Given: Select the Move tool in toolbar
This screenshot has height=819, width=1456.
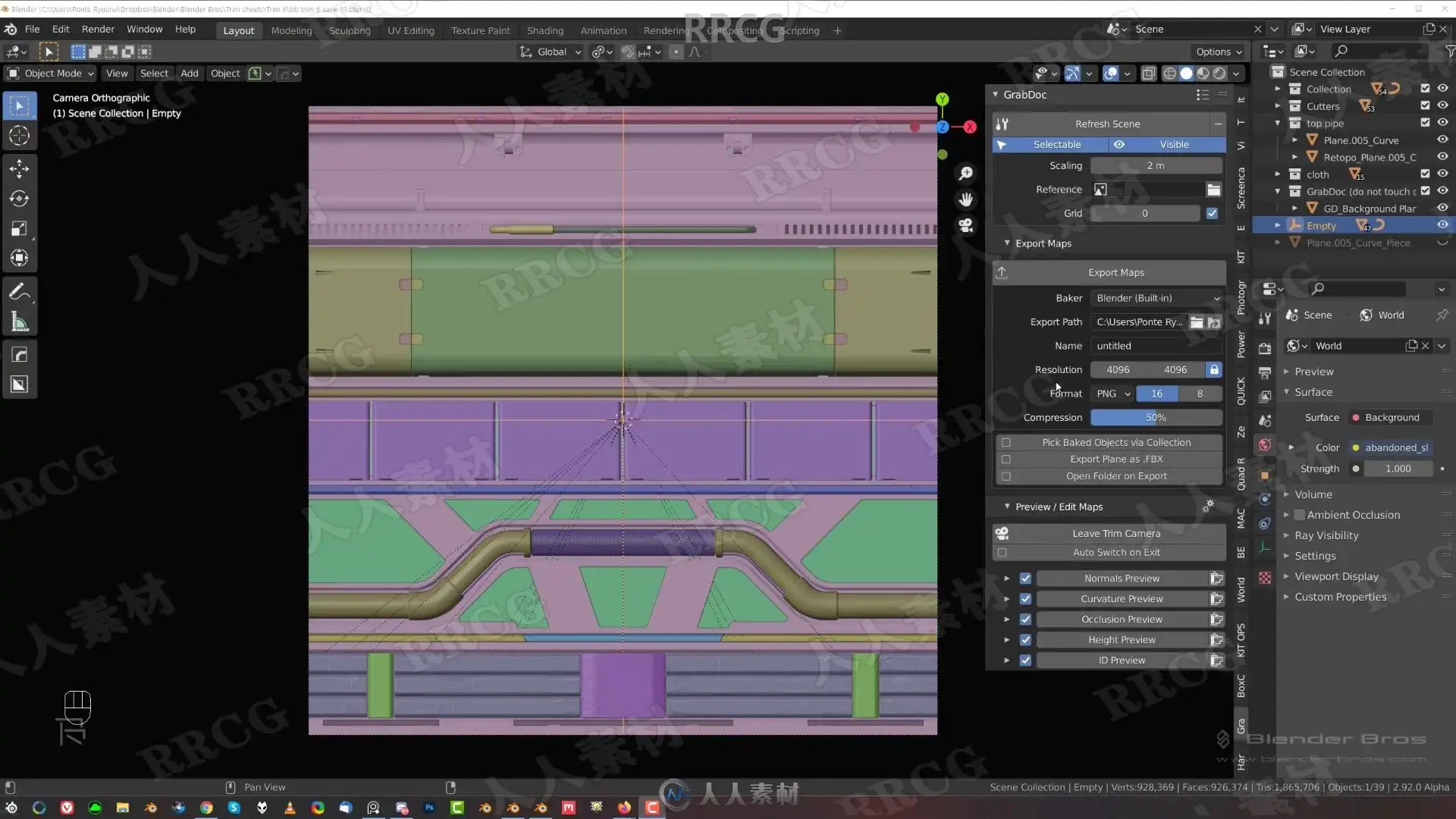Looking at the screenshot, I should (x=19, y=168).
